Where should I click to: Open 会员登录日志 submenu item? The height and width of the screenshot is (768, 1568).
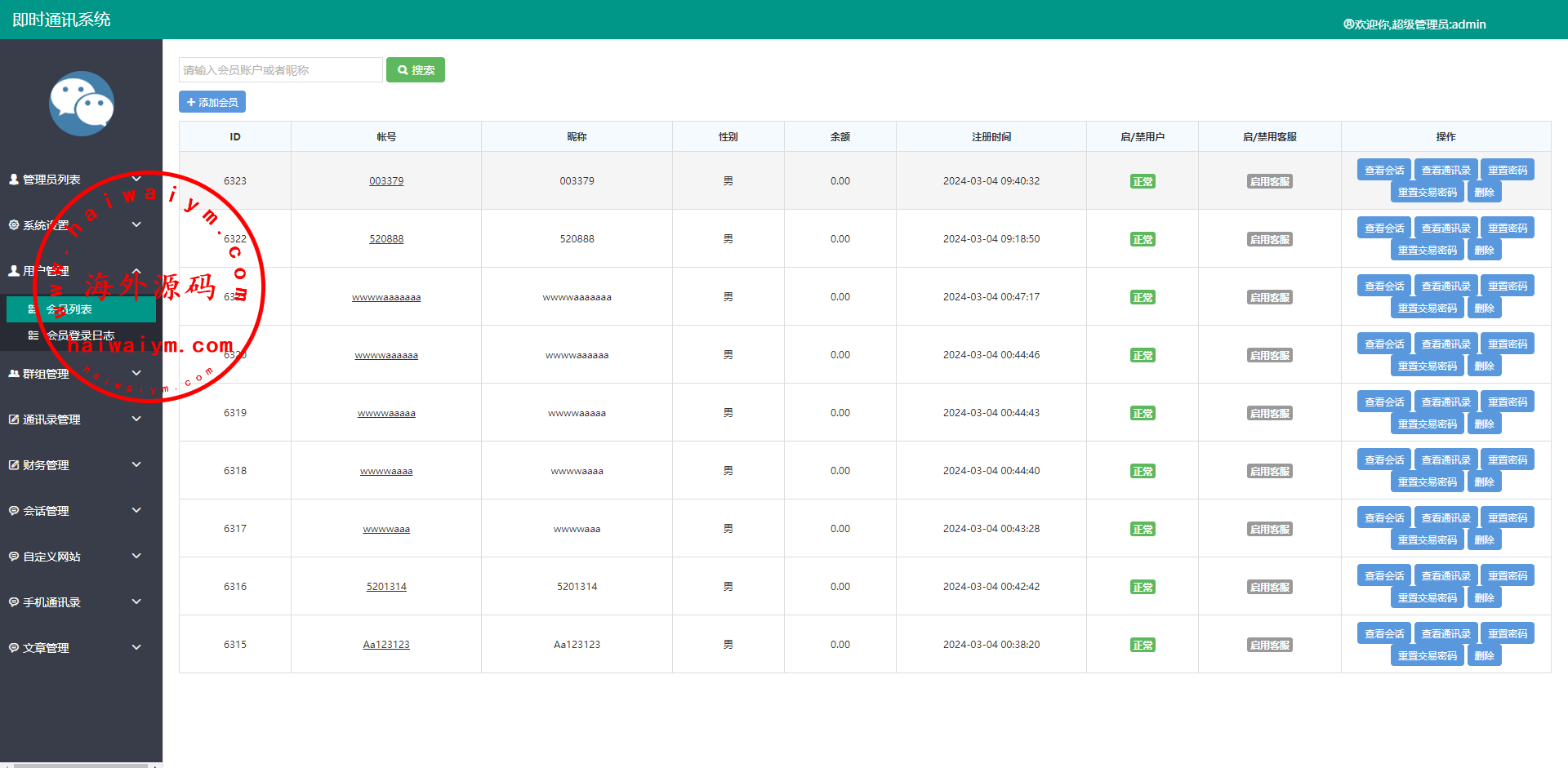click(x=80, y=335)
